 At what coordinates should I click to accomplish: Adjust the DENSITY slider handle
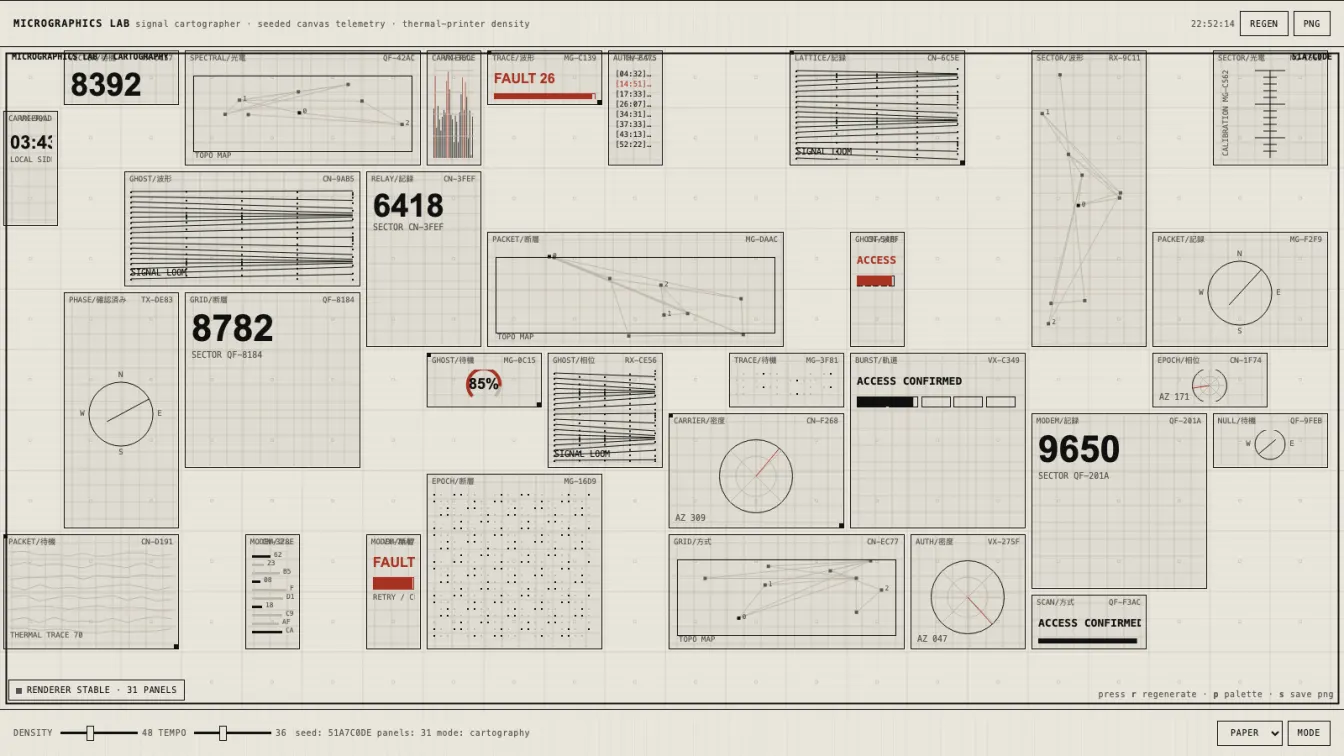[90, 733]
